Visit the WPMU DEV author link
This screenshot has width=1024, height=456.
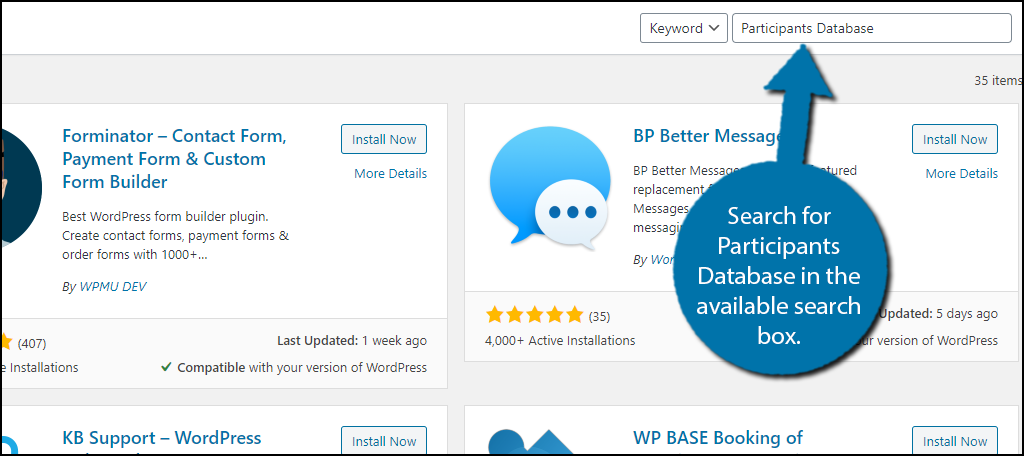coord(113,287)
